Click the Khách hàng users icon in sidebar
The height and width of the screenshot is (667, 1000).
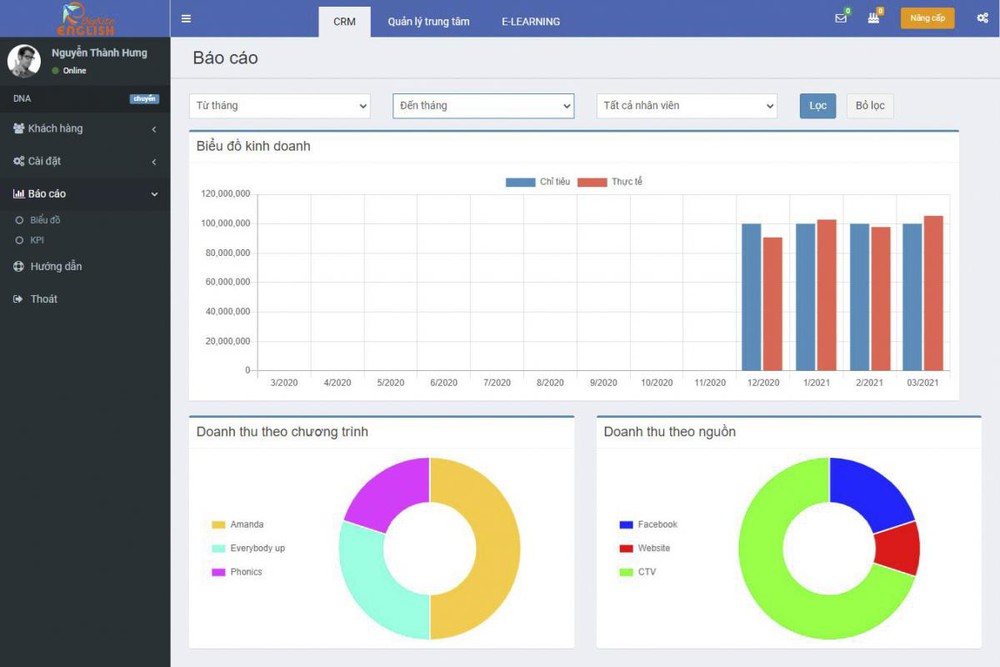(19, 129)
